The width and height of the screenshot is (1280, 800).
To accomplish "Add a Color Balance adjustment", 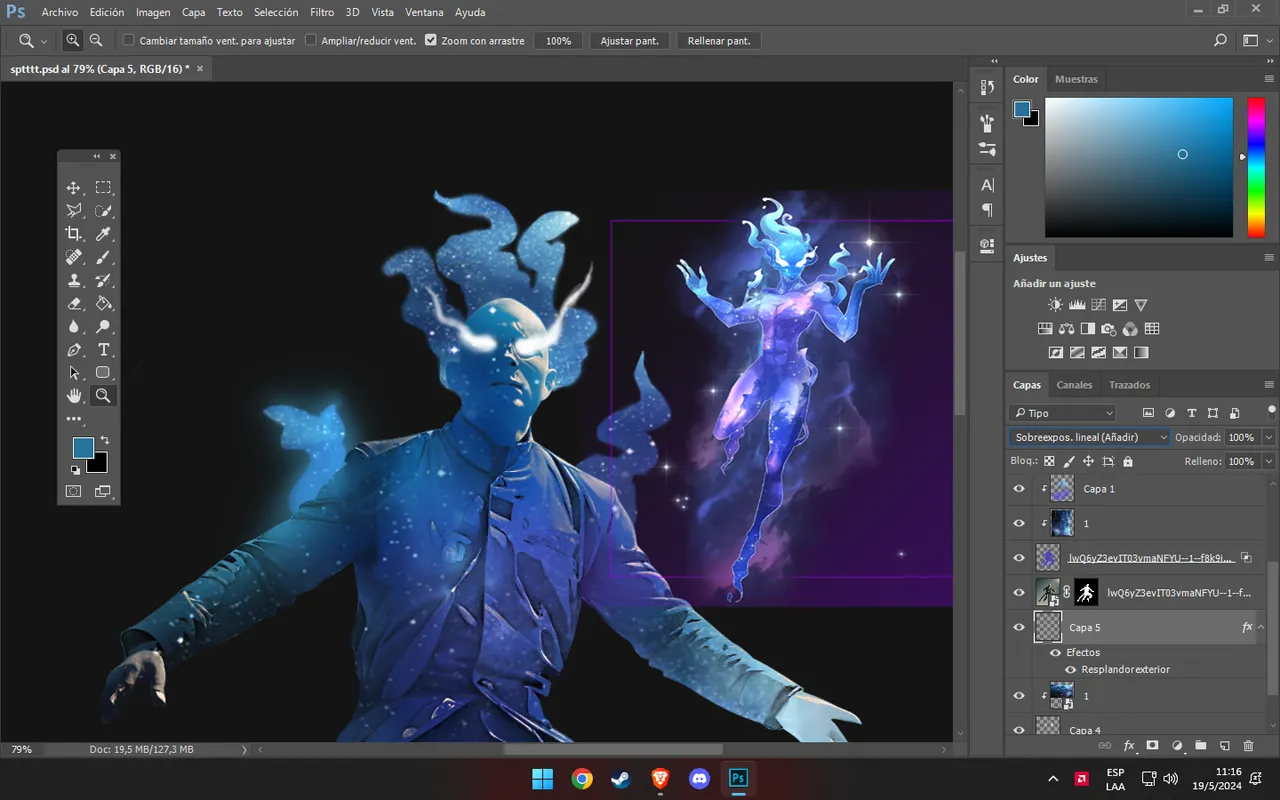I will coord(1066,328).
